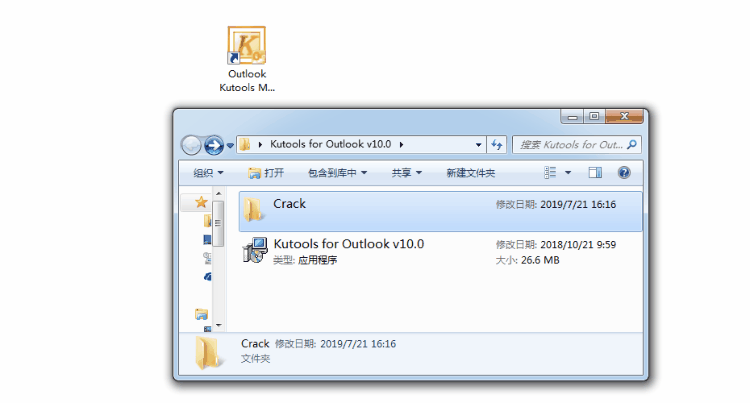Refresh the folder with the refresh icon

[x=497, y=144]
